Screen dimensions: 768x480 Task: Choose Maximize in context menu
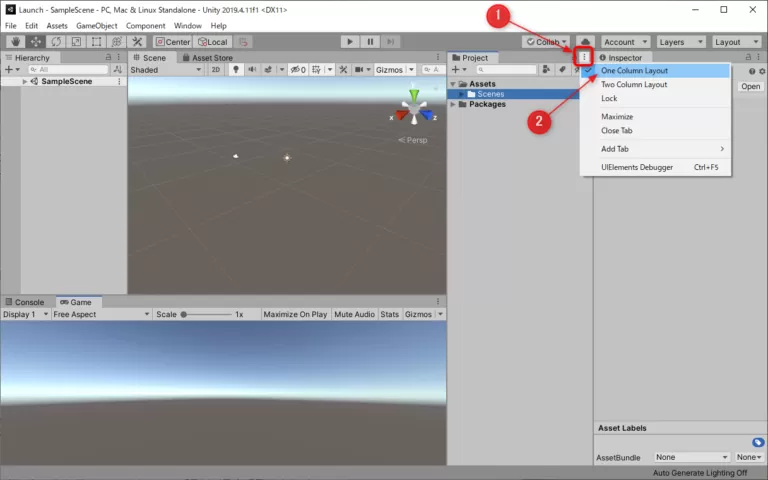(655, 117)
